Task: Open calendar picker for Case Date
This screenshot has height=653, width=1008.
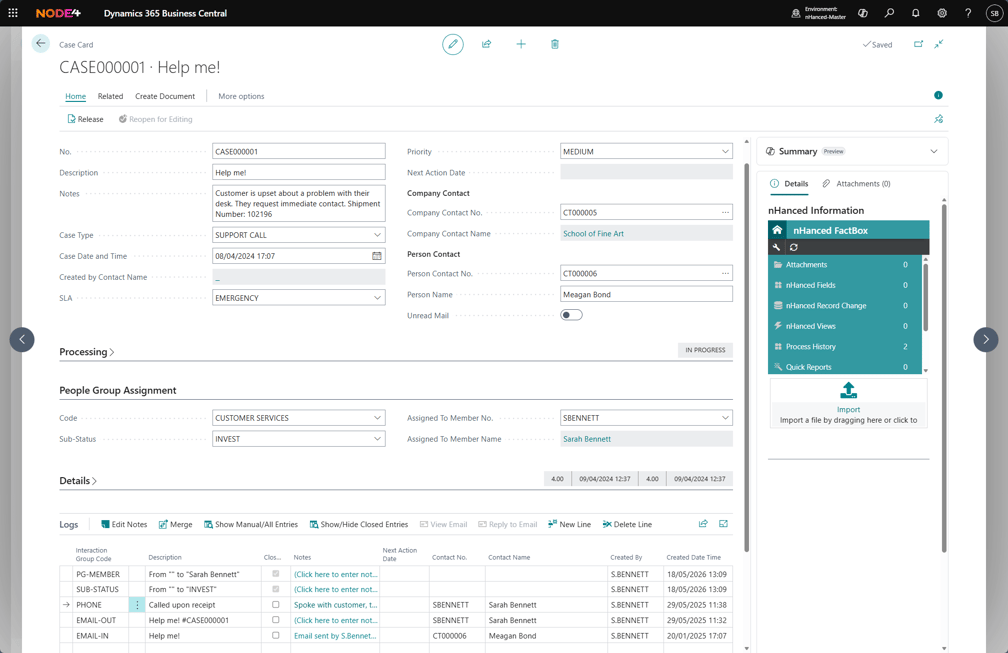Action: [x=377, y=256]
